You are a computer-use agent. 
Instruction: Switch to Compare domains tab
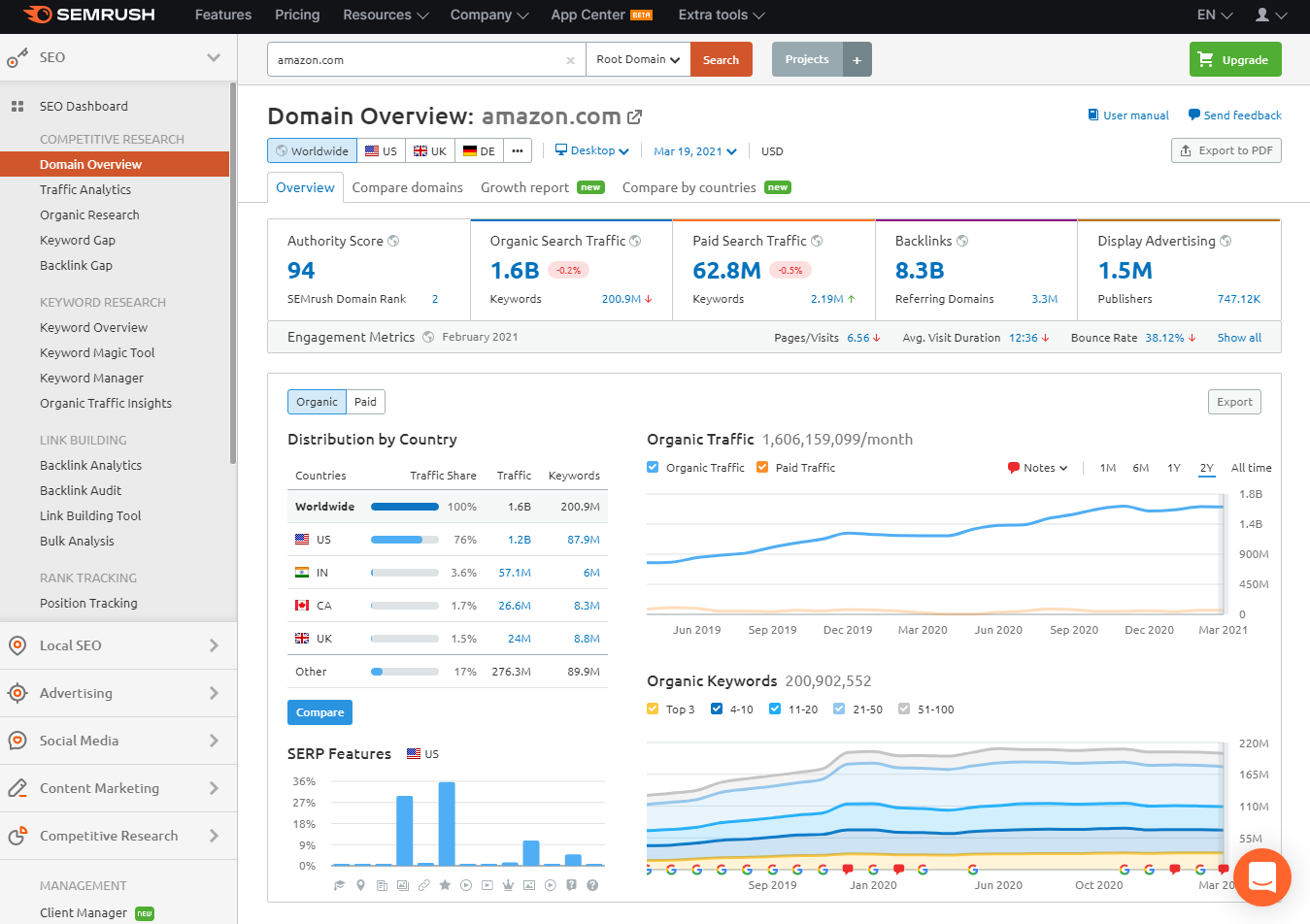[x=408, y=187]
